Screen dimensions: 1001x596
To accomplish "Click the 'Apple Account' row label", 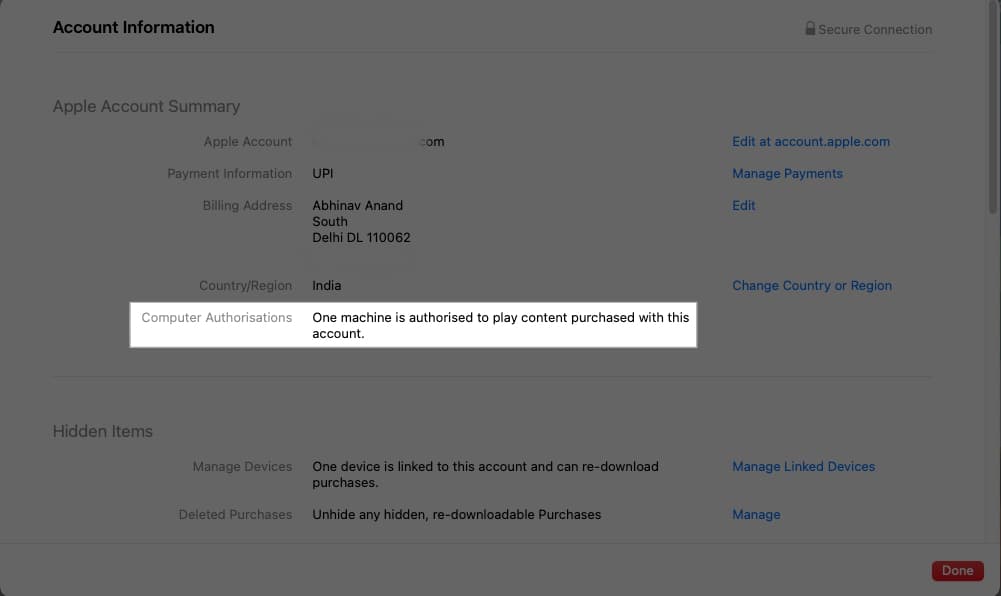I will tap(248, 142).
